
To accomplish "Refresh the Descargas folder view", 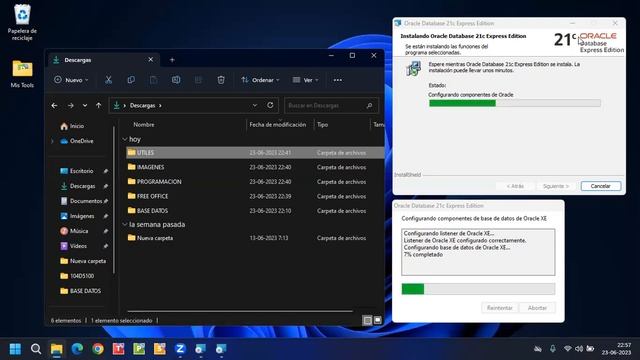I will coord(270,105).
